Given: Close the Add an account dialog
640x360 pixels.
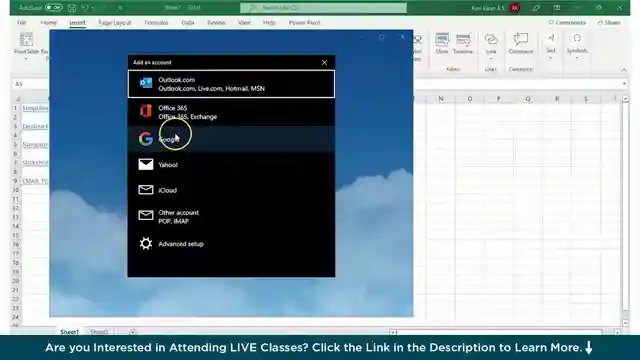Looking at the screenshot, I should coord(324,62).
